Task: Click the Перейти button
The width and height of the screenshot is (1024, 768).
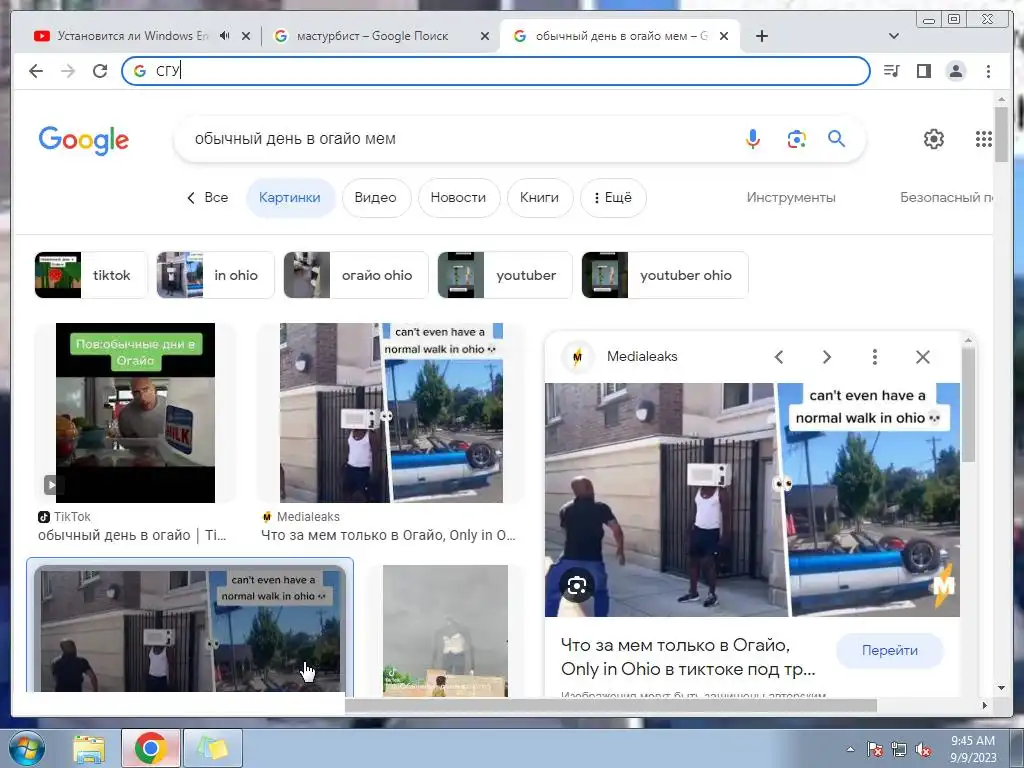Action: [890, 650]
